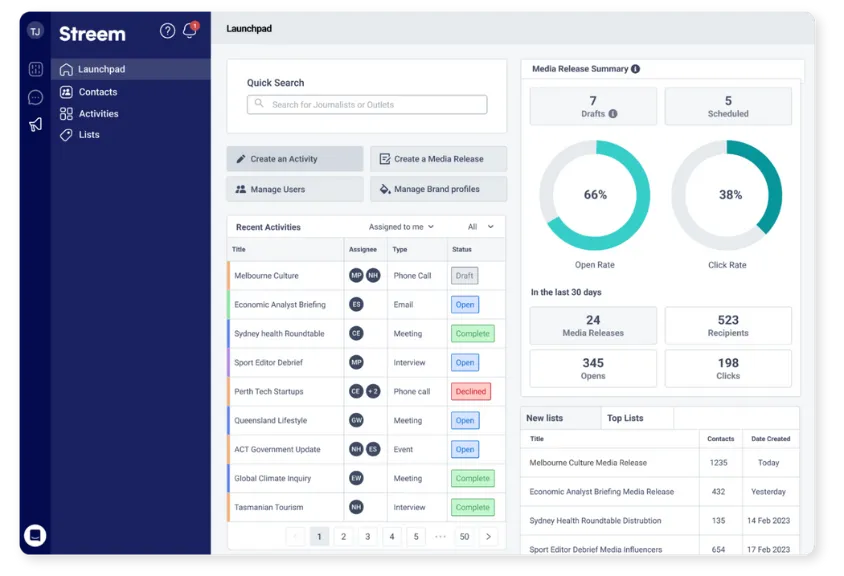Click the CE avatar in Sydney health Roundtable row
Viewport: 844px width, 576px height.
[x=356, y=333]
